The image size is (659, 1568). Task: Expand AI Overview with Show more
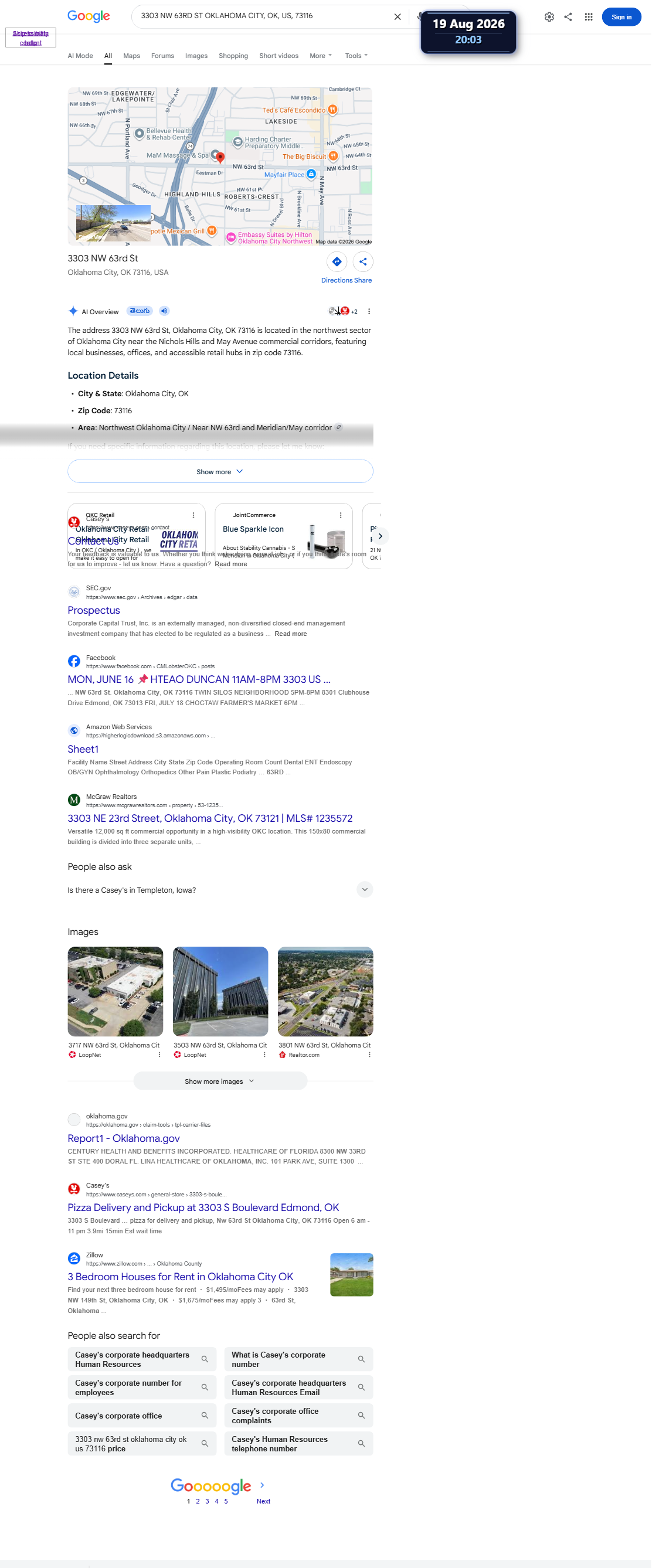click(x=220, y=472)
